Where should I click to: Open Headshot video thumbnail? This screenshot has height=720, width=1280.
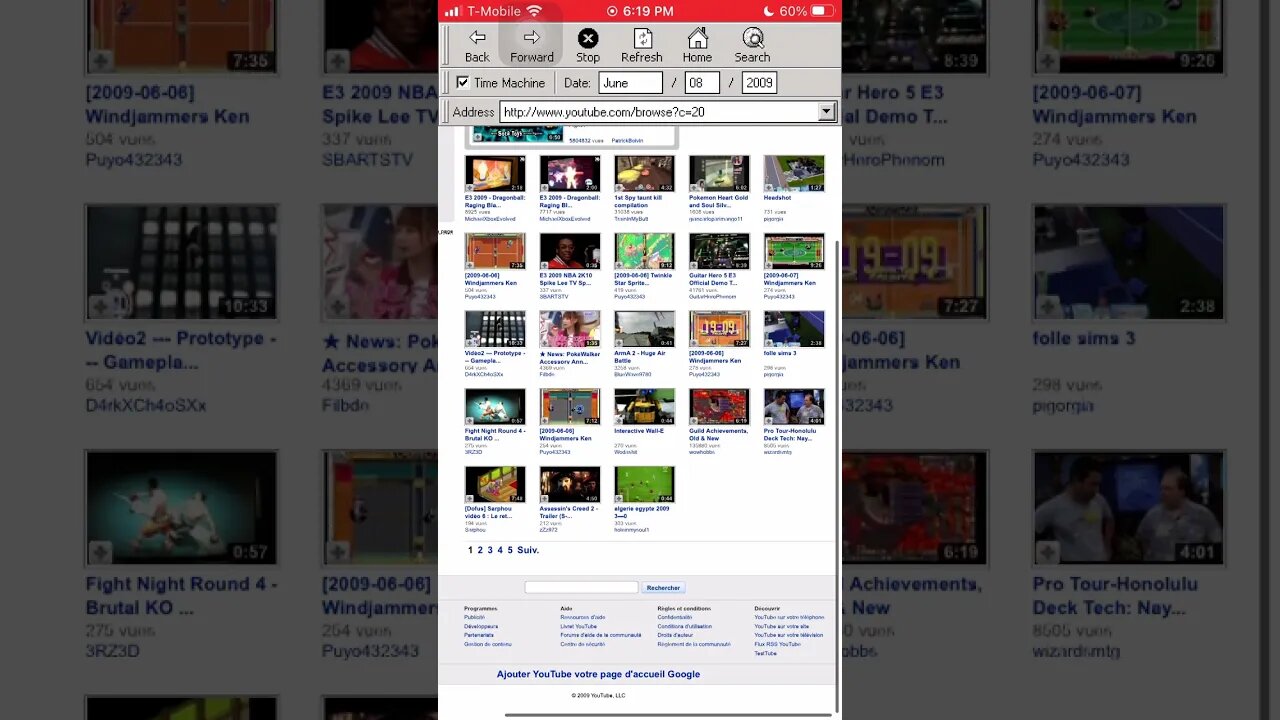pyautogui.click(x=794, y=173)
